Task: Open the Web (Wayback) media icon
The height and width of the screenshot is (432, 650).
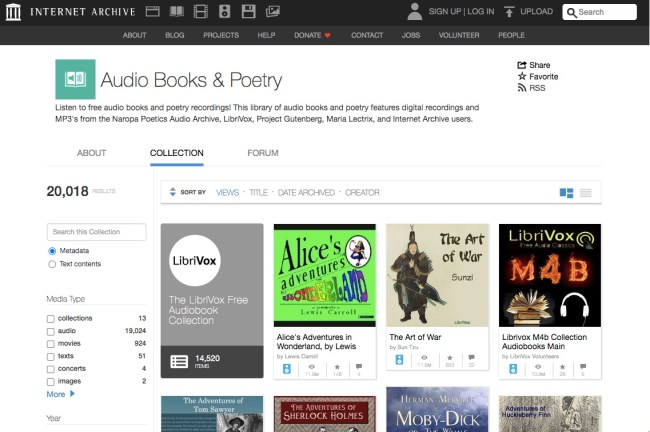Action: click(x=153, y=11)
